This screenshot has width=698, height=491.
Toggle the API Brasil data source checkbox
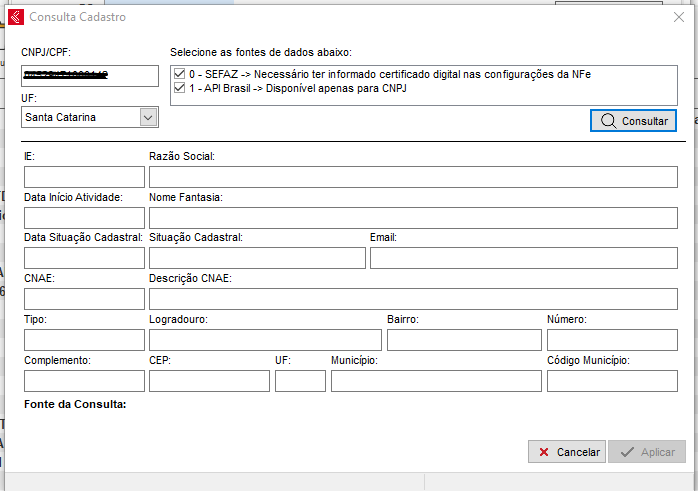click(179, 88)
